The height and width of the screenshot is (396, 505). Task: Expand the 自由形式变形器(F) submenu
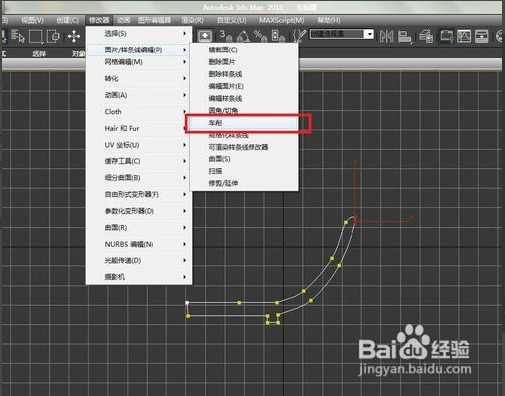[139, 194]
